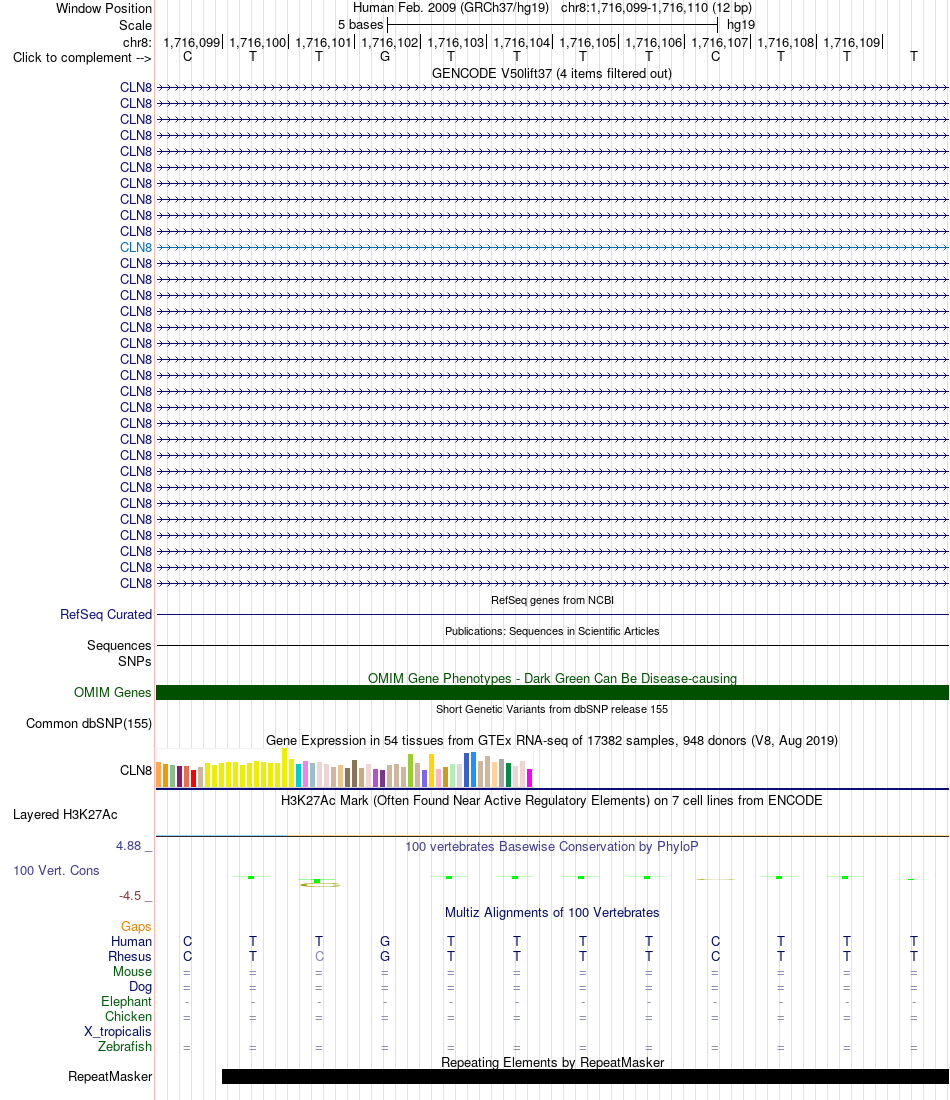Image resolution: width=950 pixels, height=1100 pixels.
Task: Click 'Human Feb. 2009 (GRCh37/hg19)' assembly text
Action: tap(450, 8)
